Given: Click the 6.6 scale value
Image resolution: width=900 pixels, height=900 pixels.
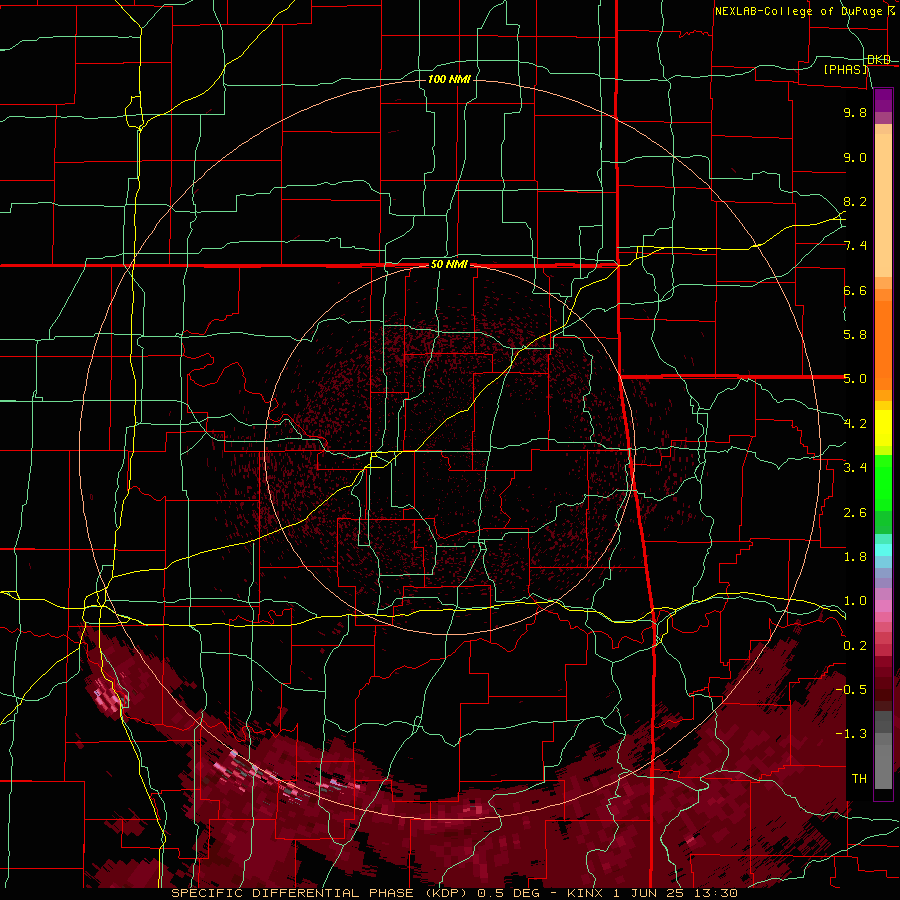Looking at the screenshot, I should (x=855, y=290).
